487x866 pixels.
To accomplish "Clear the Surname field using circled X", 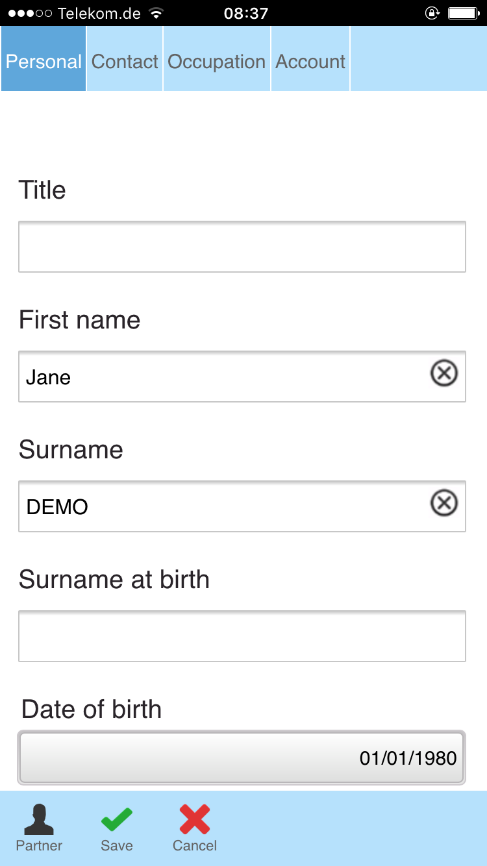I will pyautogui.click(x=444, y=504).
